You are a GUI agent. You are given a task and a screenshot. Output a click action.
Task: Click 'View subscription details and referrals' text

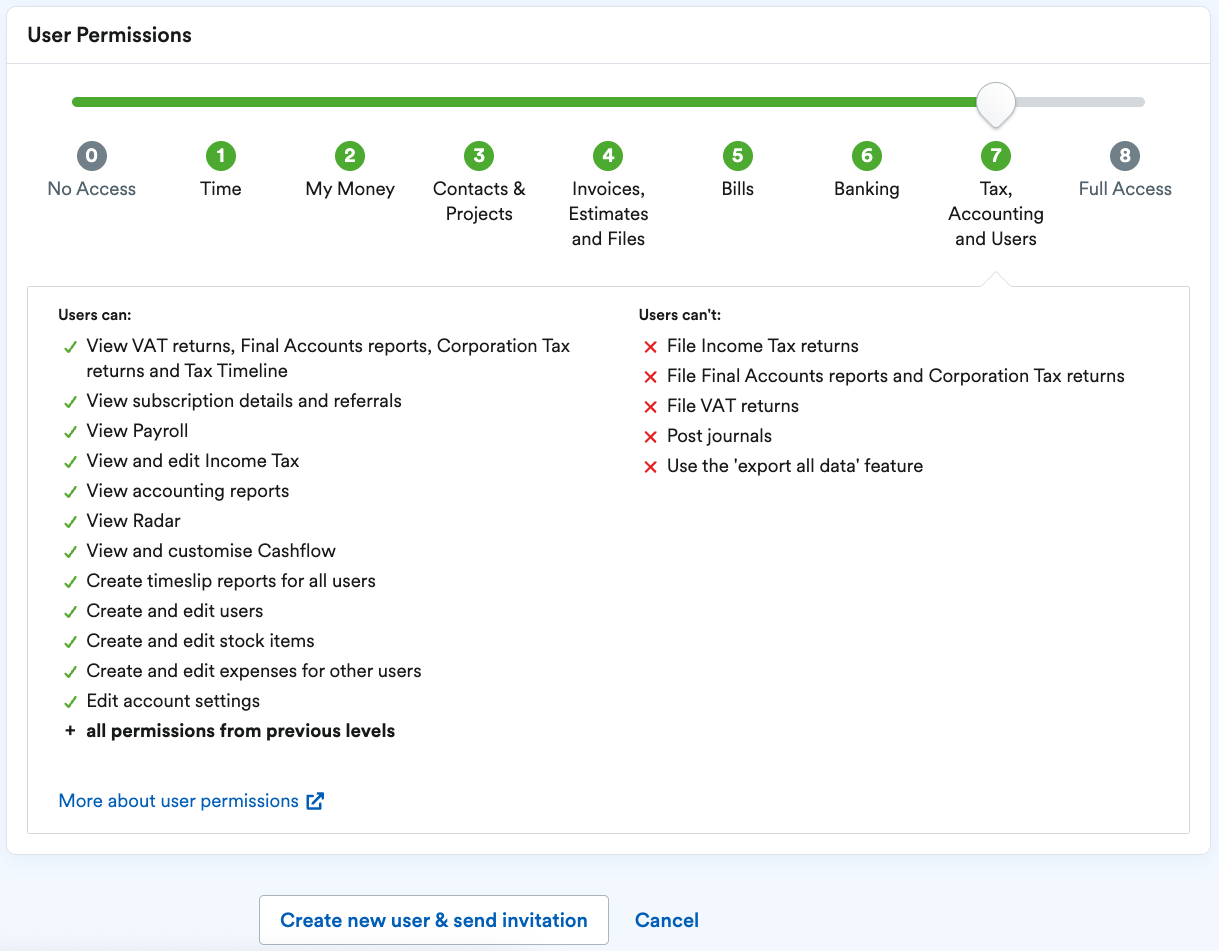pos(244,401)
